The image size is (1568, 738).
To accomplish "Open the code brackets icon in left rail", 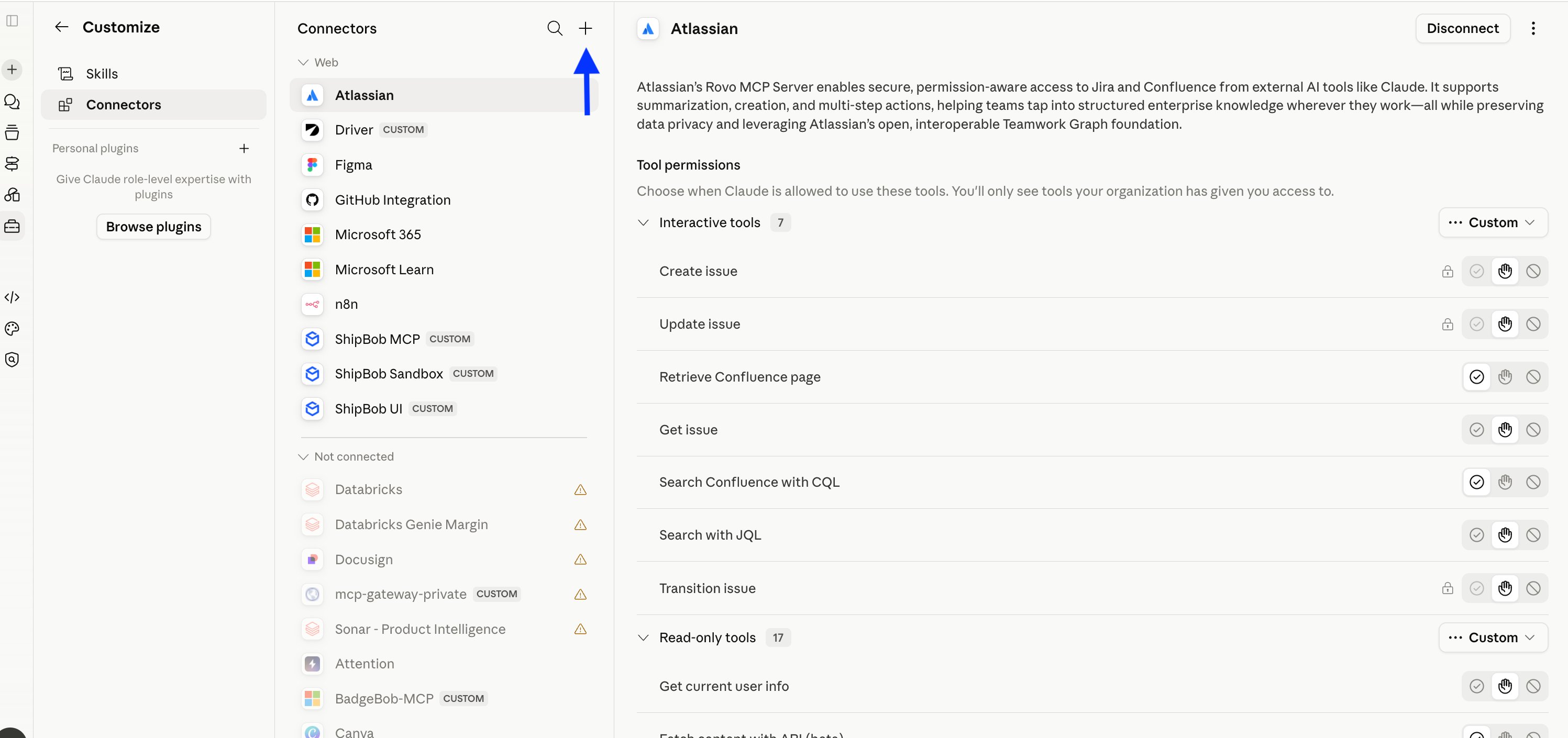I will (12, 297).
